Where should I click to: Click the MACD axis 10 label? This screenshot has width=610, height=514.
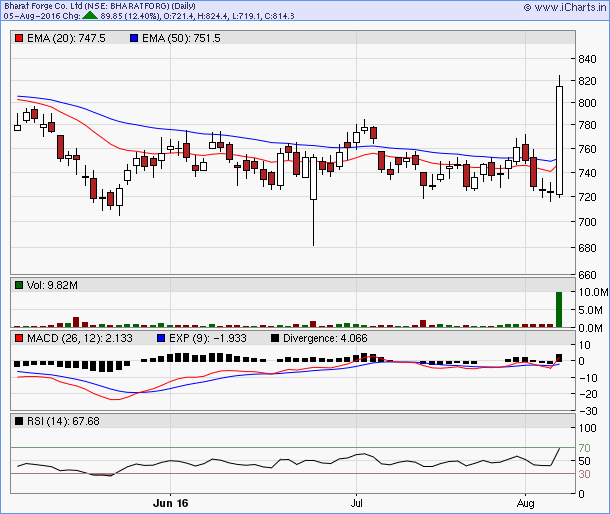tap(584, 345)
